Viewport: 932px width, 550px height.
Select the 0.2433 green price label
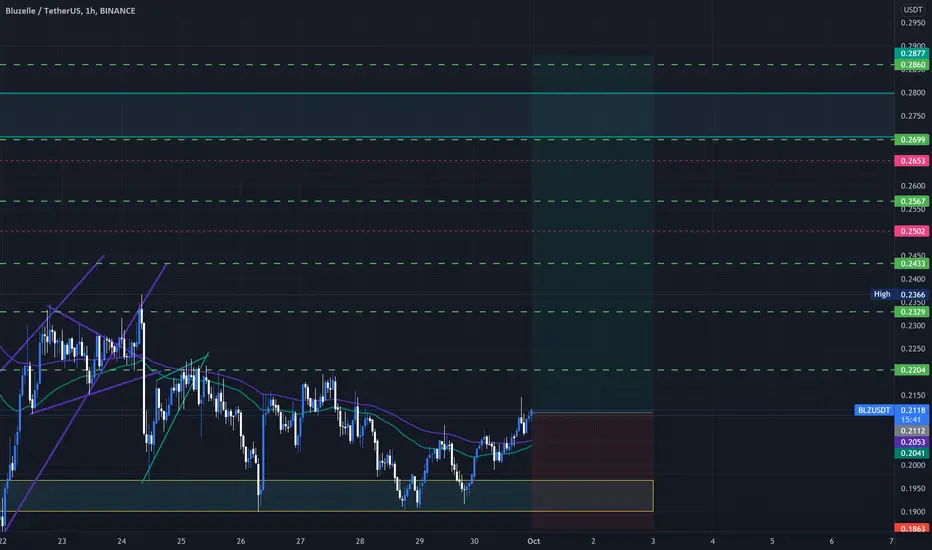click(912, 263)
